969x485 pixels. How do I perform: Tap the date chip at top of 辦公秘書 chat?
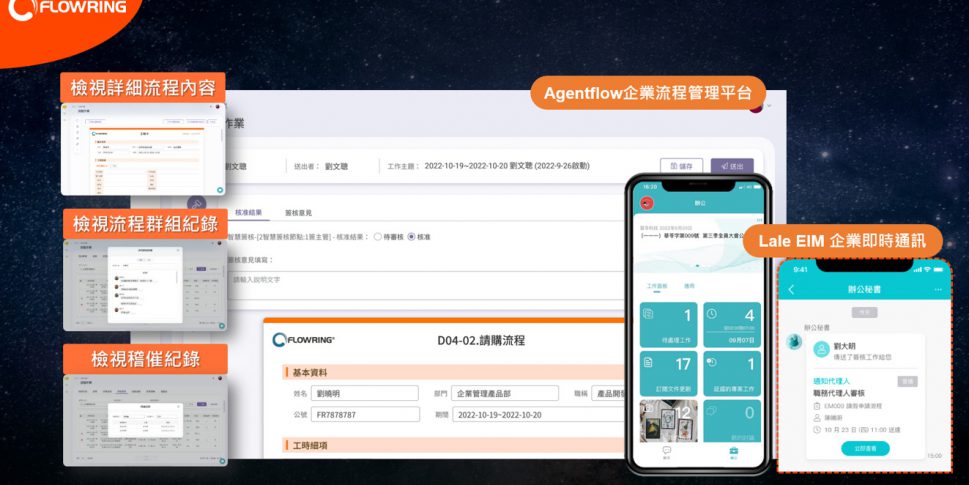(x=865, y=313)
